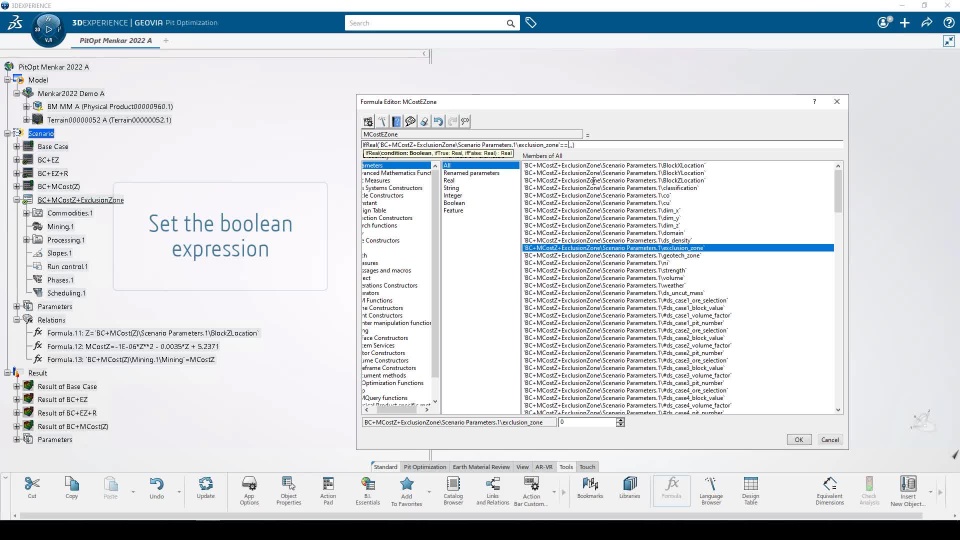Switch to the View tab
The width and height of the screenshot is (960, 540).
click(x=522, y=467)
